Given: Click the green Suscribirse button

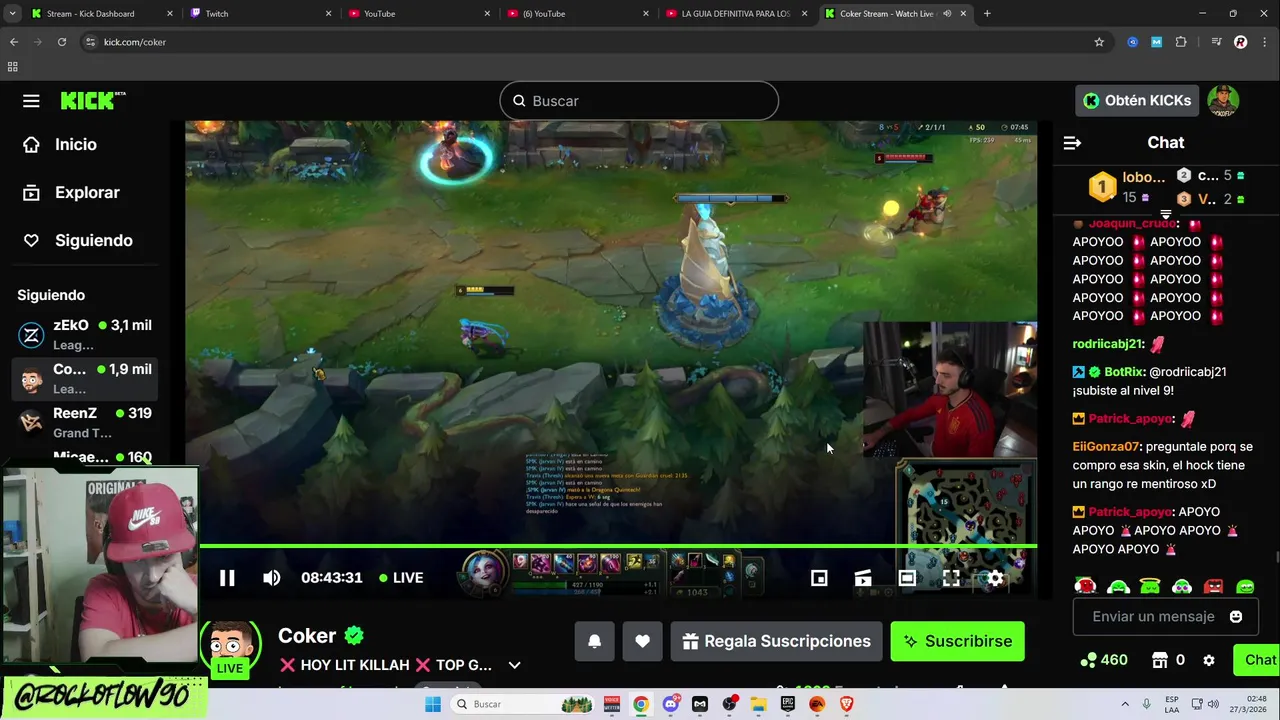Looking at the screenshot, I should pos(957,641).
